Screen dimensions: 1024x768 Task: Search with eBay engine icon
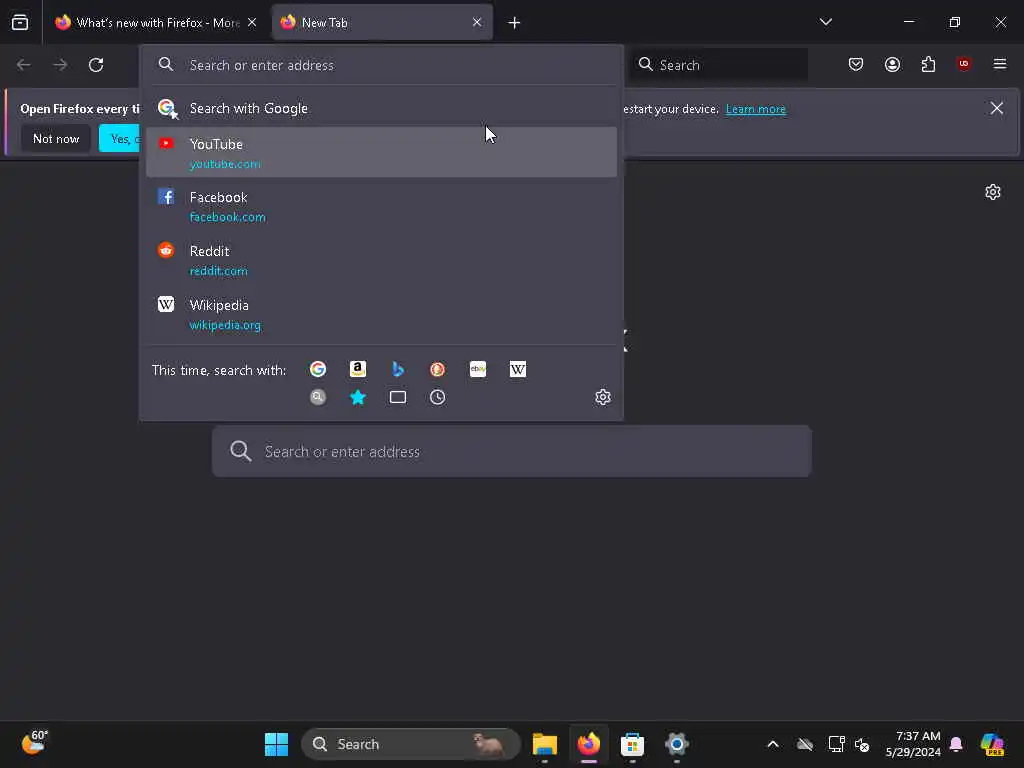click(x=477, y=370)
